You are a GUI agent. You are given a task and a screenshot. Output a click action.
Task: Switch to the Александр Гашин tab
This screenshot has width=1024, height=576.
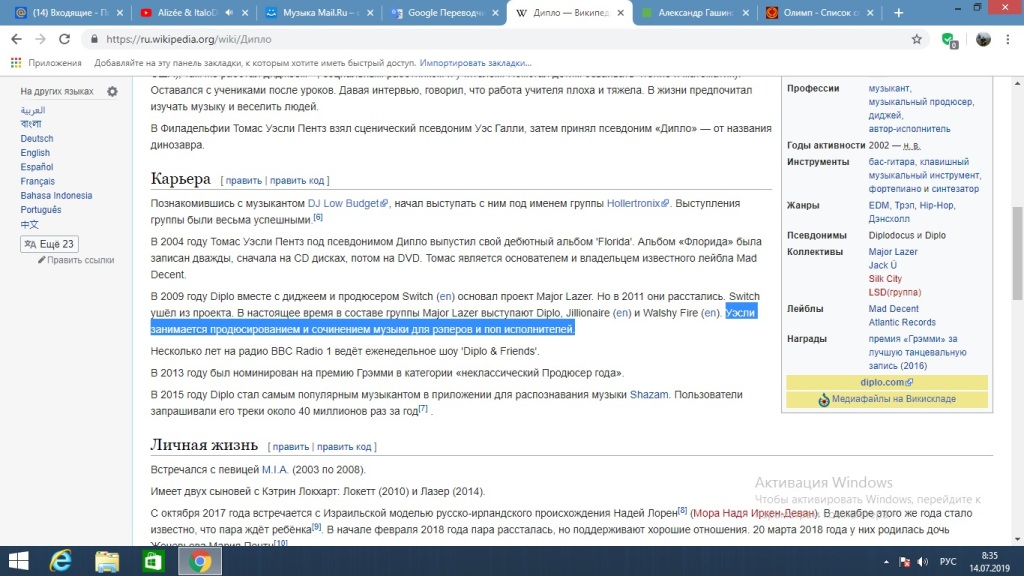[x=695, y=12]
